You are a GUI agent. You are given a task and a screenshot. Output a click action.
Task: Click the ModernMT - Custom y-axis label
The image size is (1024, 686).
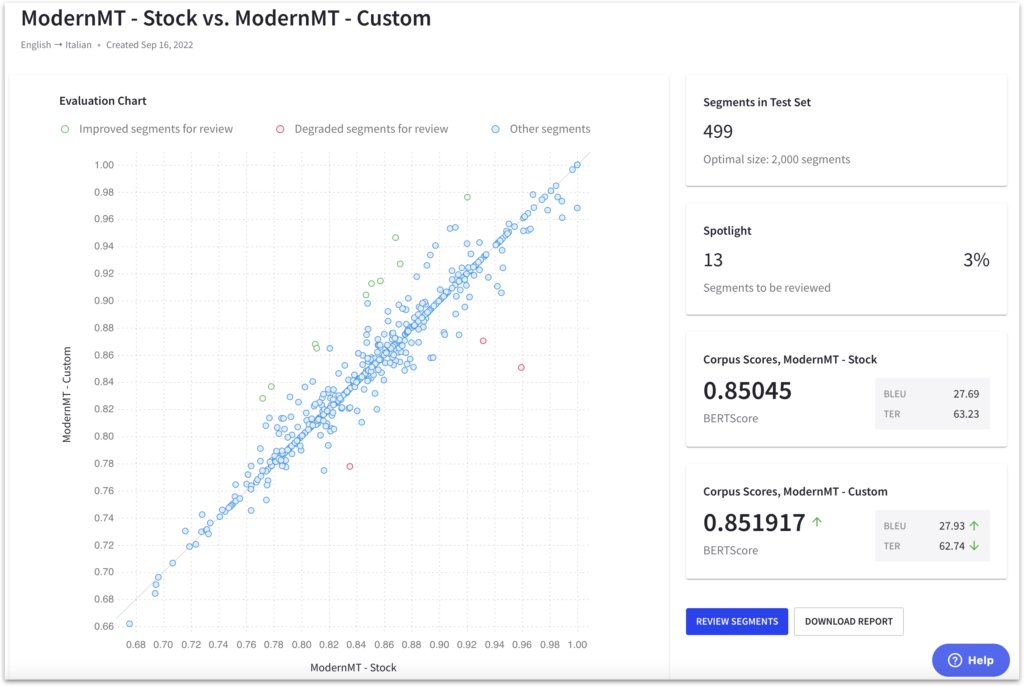pyautogui.click(x=67, y=395)
